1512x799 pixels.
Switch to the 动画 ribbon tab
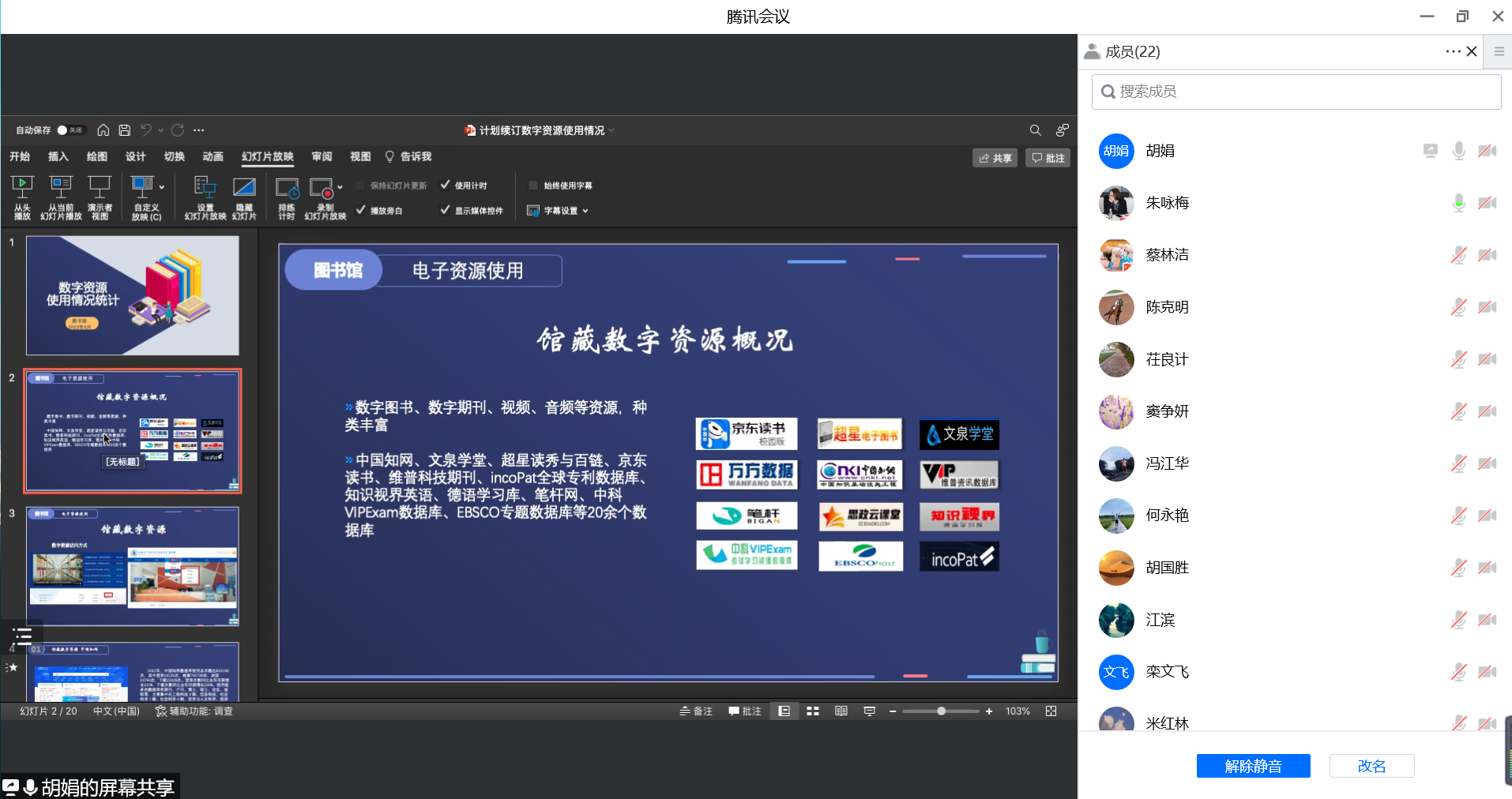213,156
